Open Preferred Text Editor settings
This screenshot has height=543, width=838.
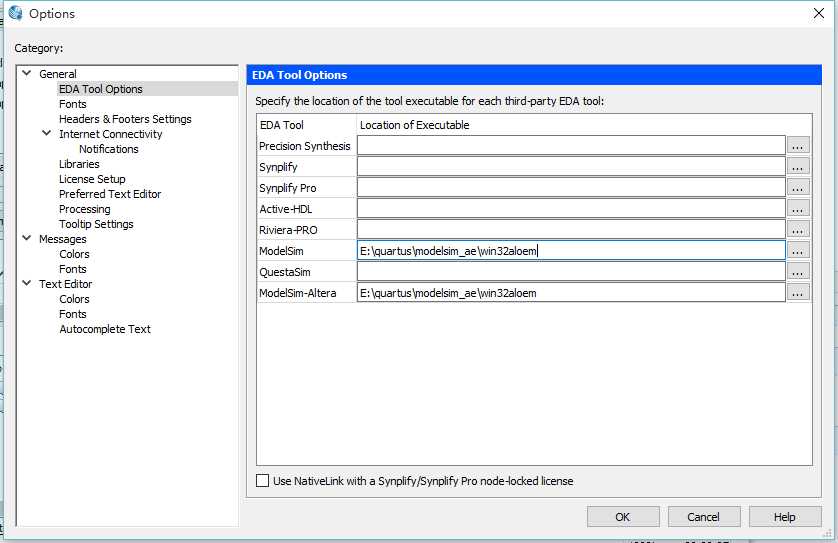[110, 194]
